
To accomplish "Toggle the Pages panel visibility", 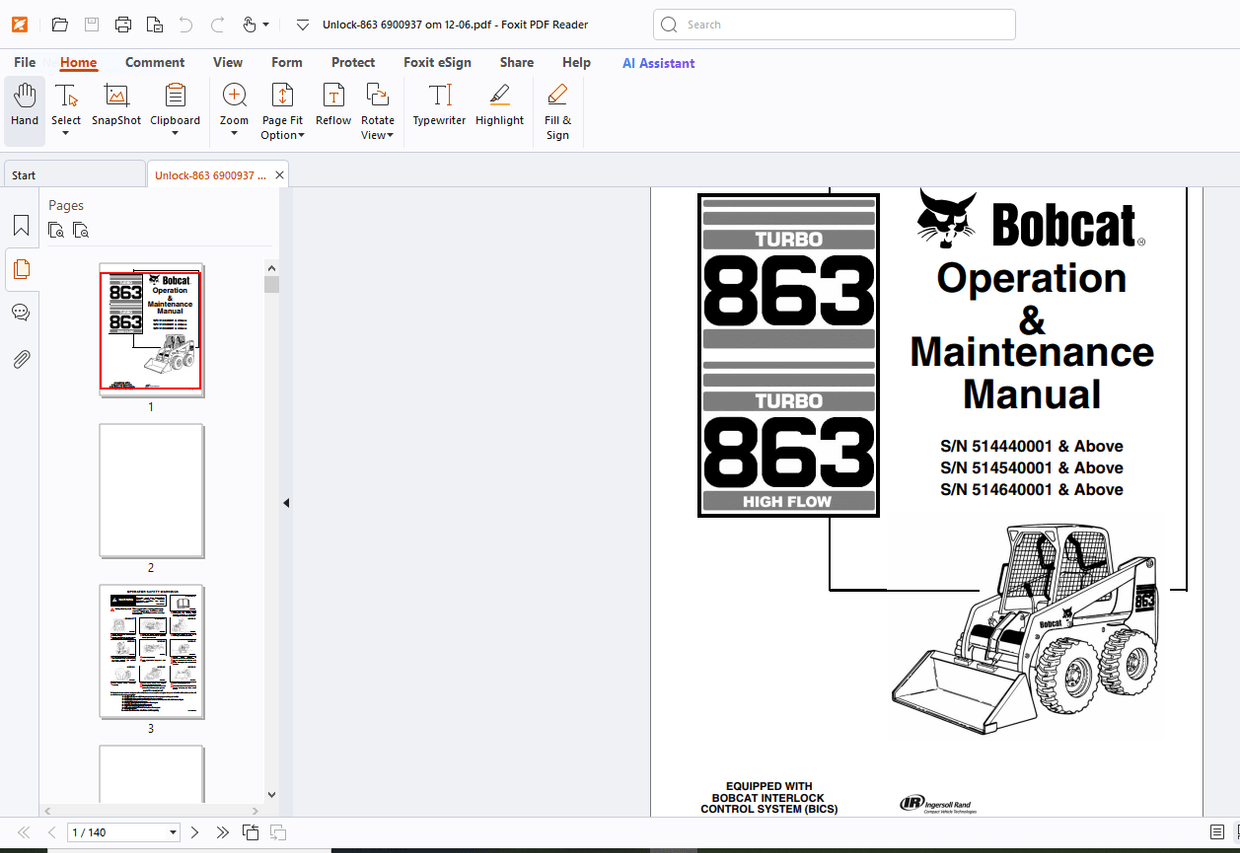I will [21, 269].
